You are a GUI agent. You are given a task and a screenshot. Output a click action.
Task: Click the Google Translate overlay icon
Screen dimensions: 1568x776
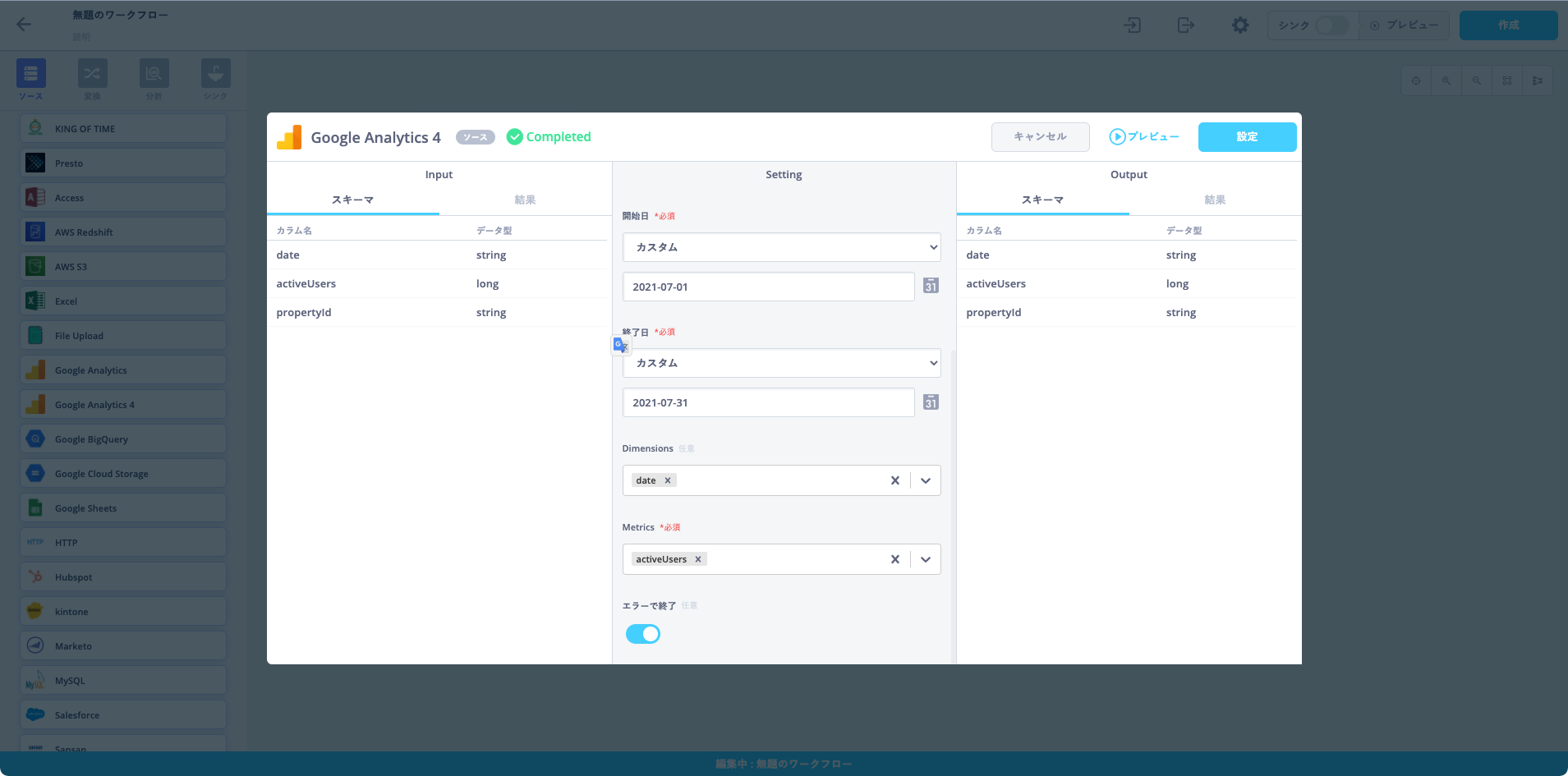(621, 345)
